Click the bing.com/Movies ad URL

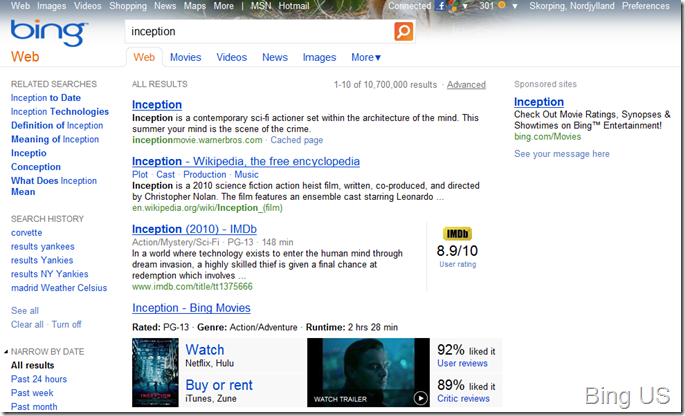point(547,137)
